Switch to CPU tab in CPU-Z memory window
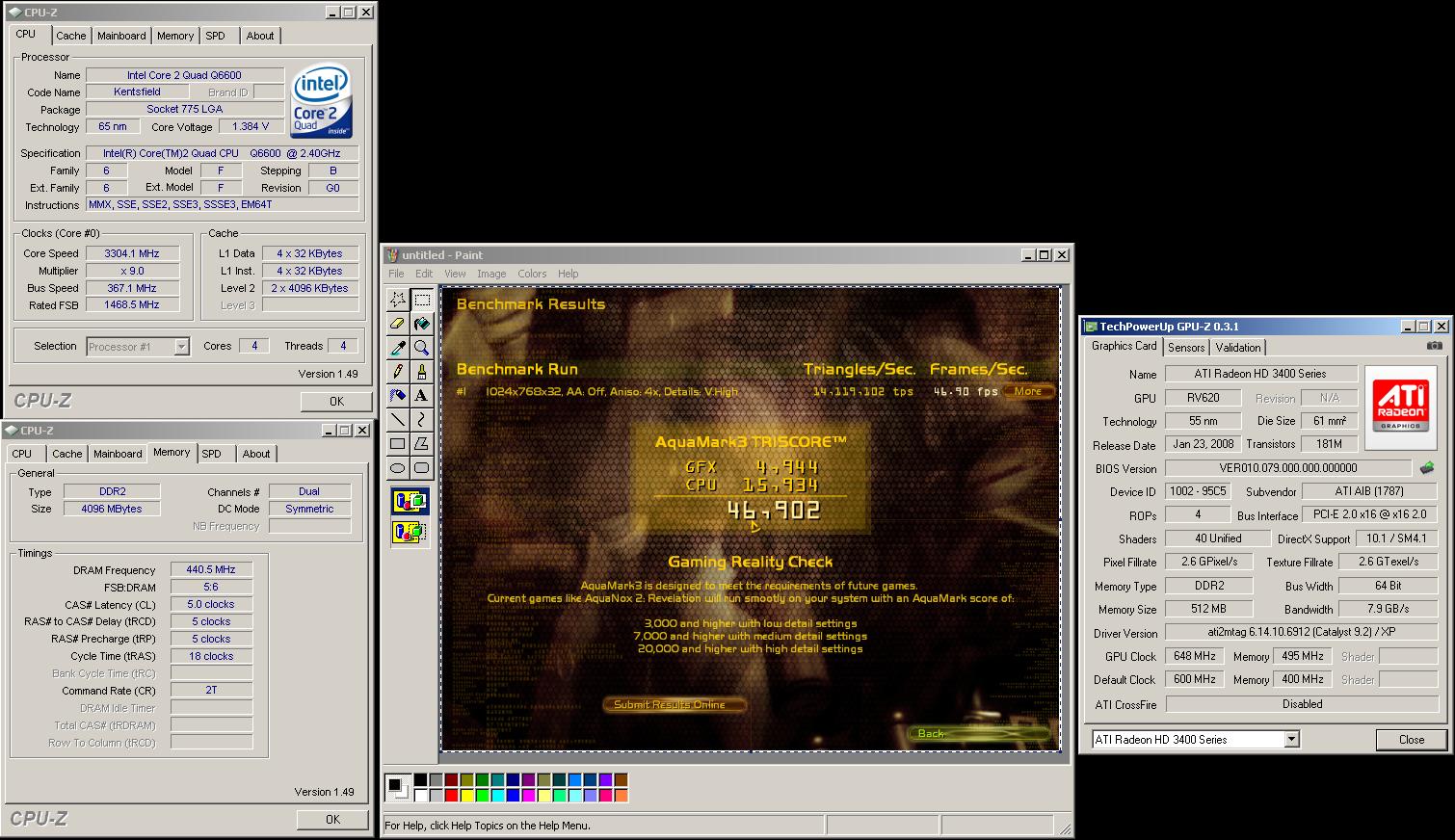 click(x=21, y=454)
